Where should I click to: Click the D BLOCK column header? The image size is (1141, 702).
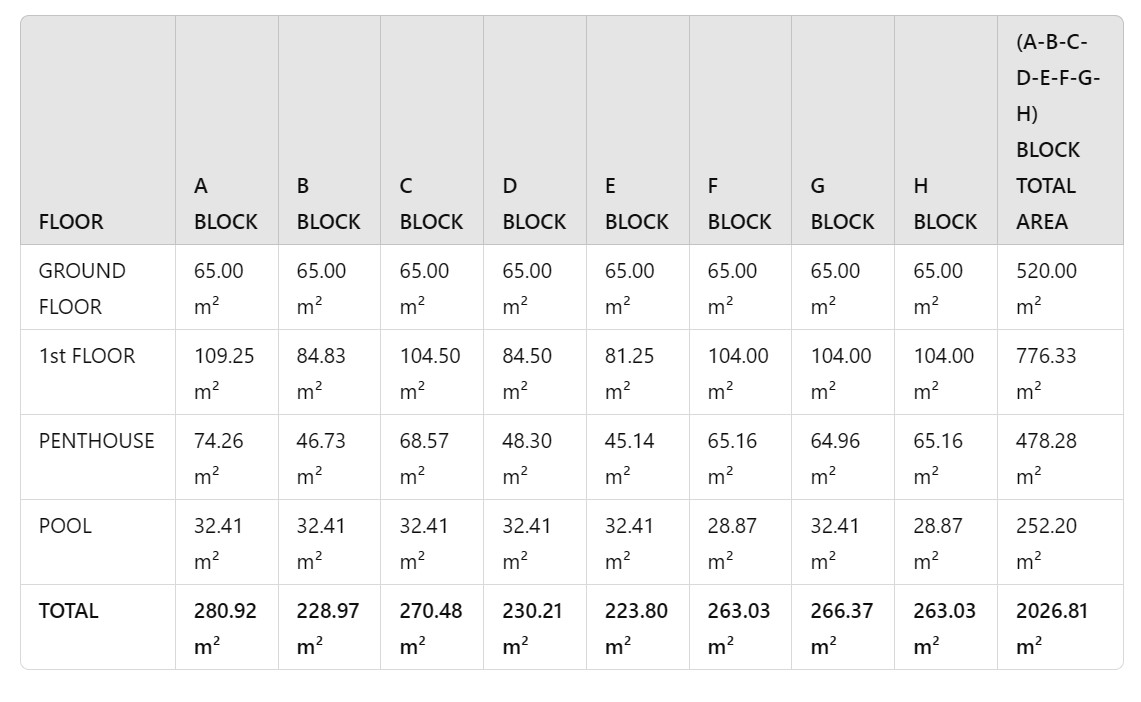click(534, 204)
